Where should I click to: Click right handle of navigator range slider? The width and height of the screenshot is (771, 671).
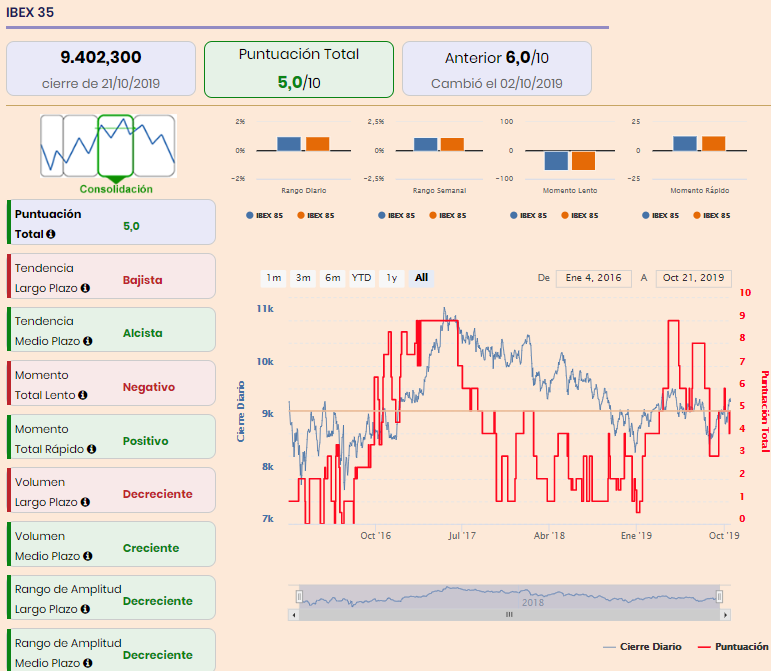[x=719, y=597]
